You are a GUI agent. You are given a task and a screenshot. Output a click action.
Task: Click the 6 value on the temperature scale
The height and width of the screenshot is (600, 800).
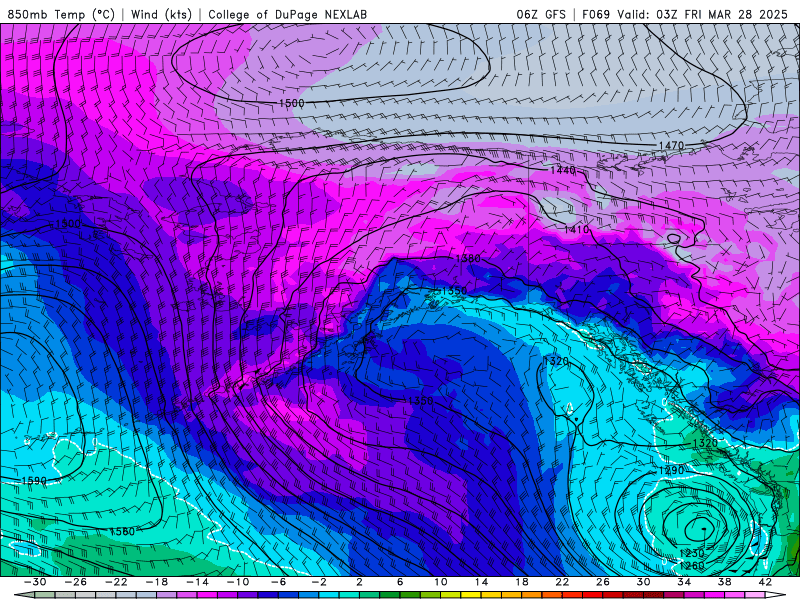coord(400,582)
